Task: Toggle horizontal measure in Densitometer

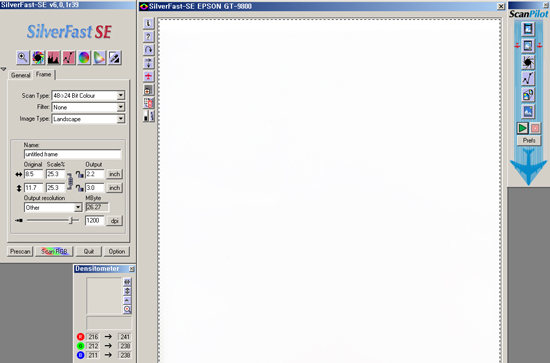Action: [127, 282]
